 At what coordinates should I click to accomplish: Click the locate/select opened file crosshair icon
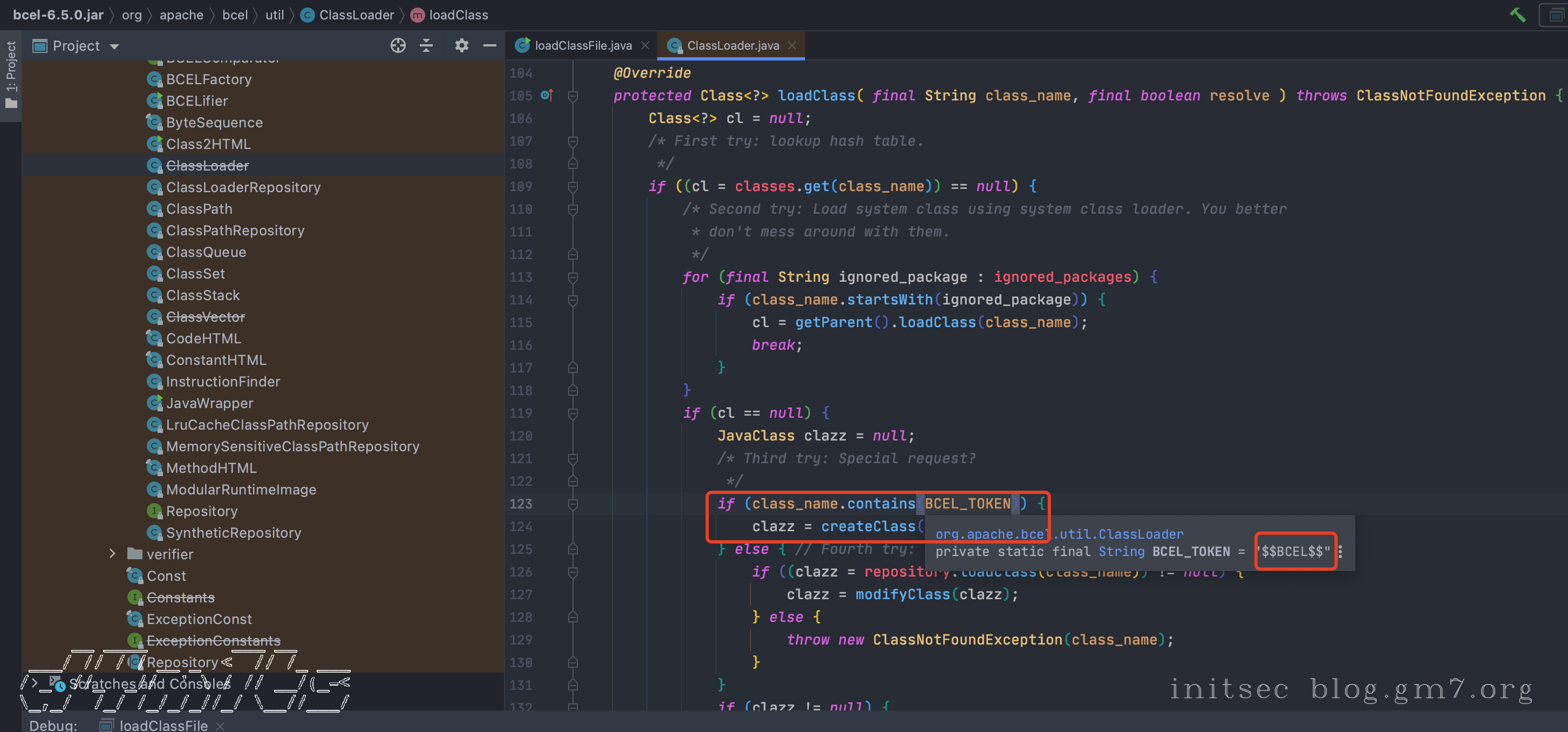(x=398, y=46)
